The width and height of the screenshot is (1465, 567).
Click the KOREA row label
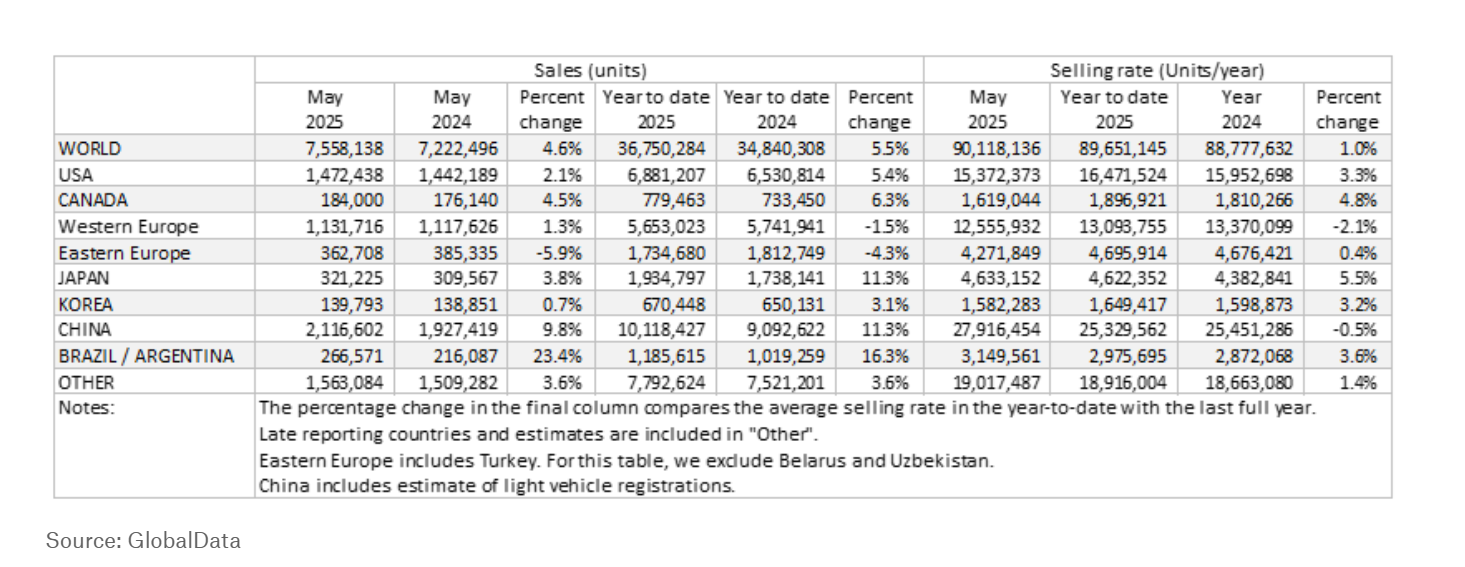pyautogui.click(x=85, y=304)
